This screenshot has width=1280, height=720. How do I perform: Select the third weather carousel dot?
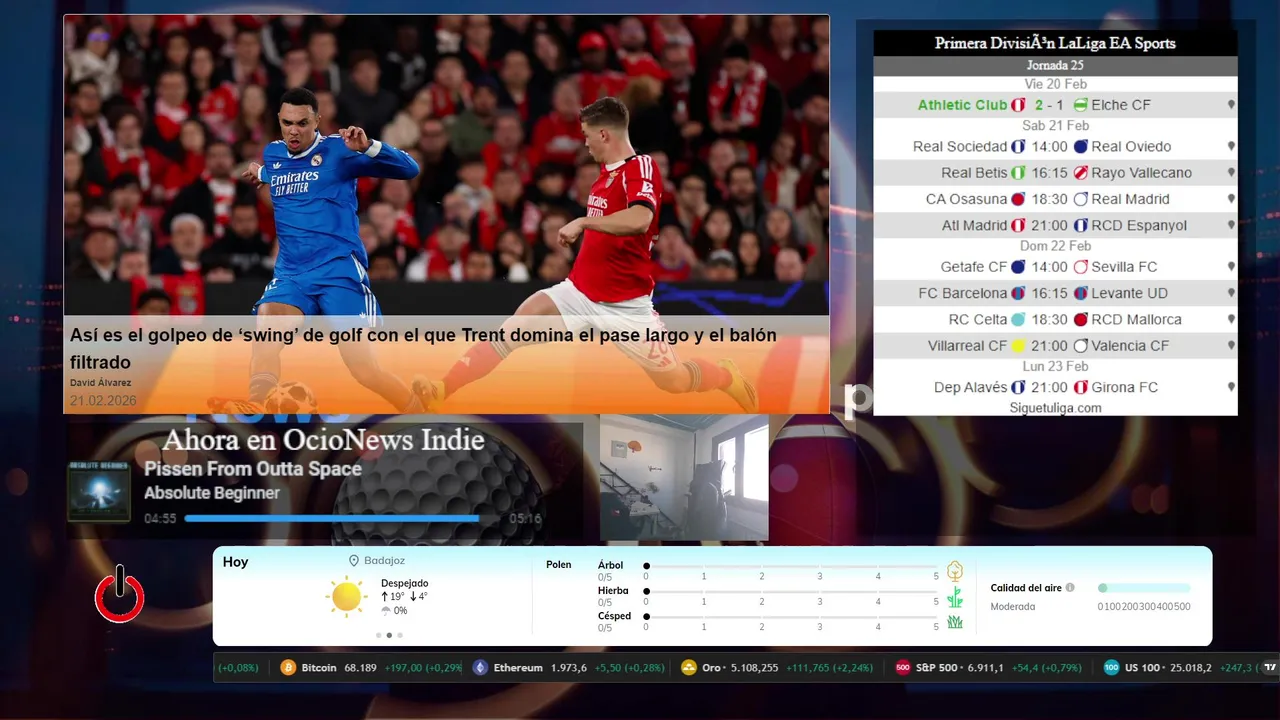(x=400, y=635)
